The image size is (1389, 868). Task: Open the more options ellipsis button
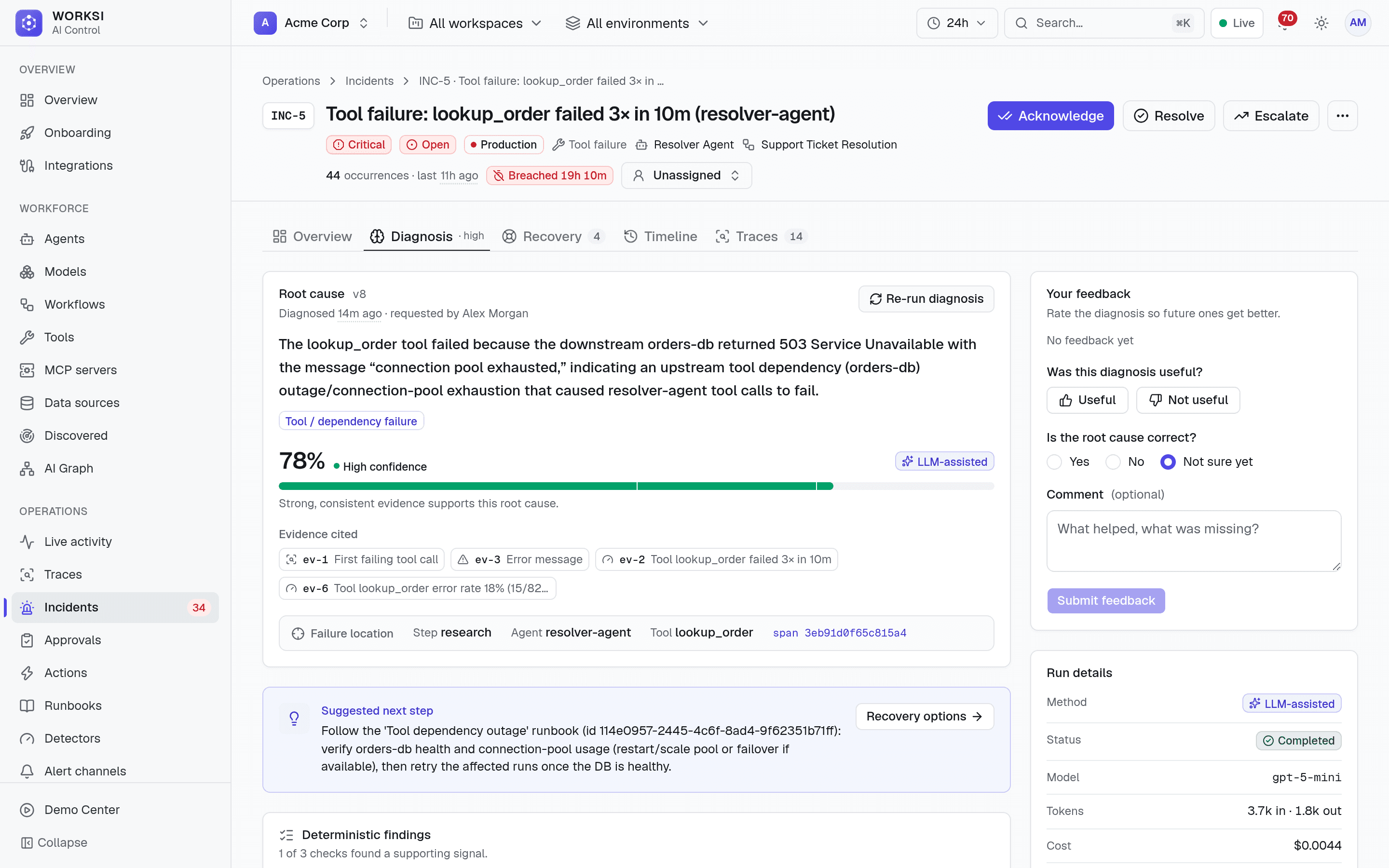pyautogui.click(x=1342, y=116)
